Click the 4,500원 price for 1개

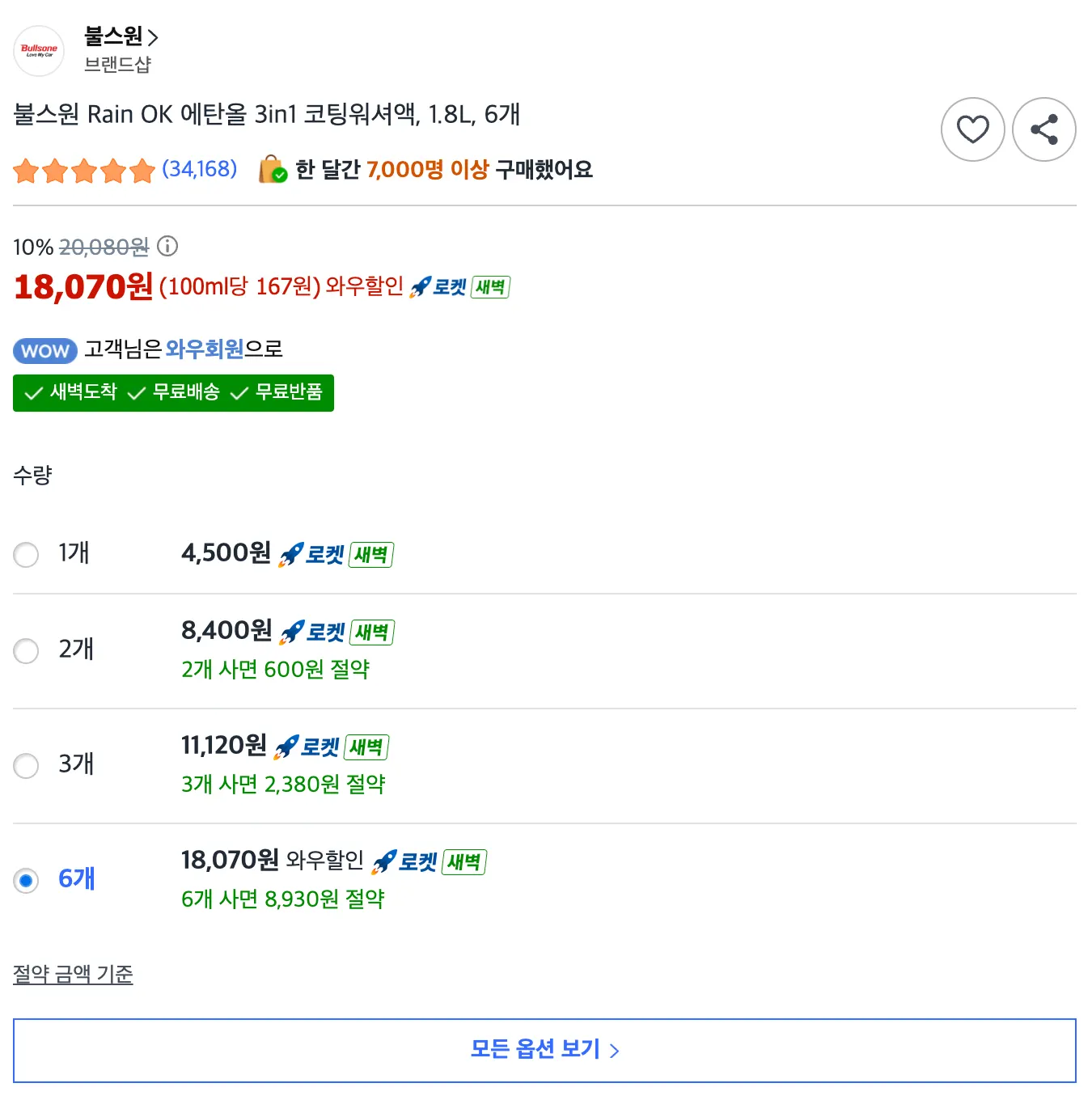(x=226, y=553)
